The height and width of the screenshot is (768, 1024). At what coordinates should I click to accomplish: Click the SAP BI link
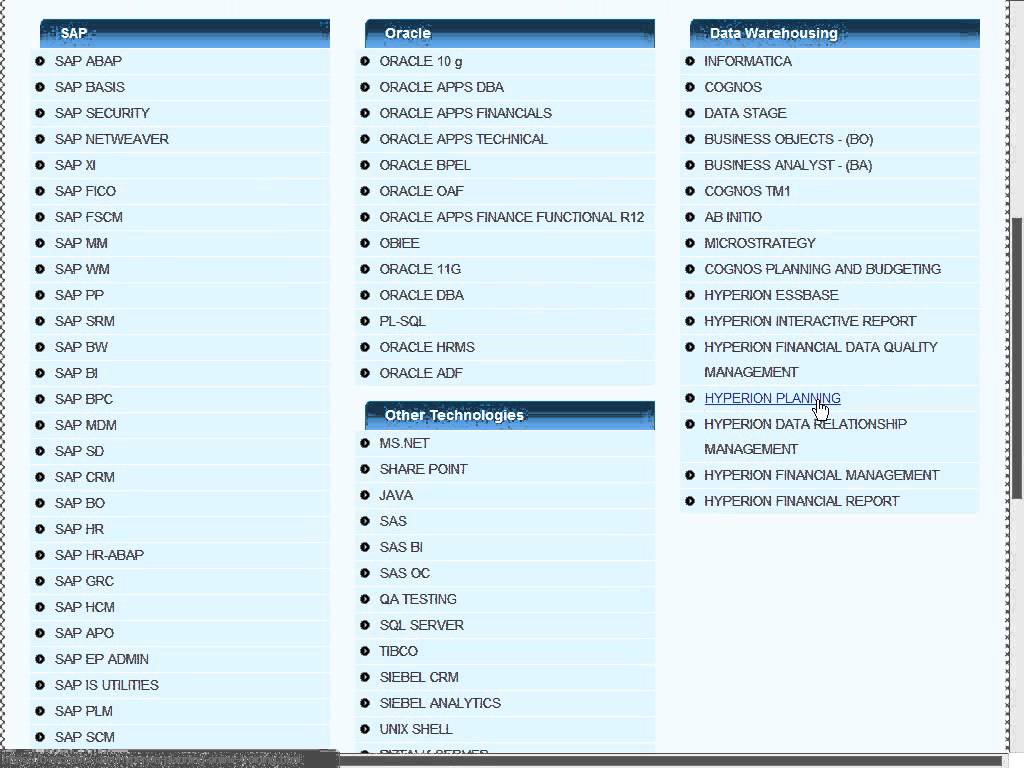(x=76, y=374)
